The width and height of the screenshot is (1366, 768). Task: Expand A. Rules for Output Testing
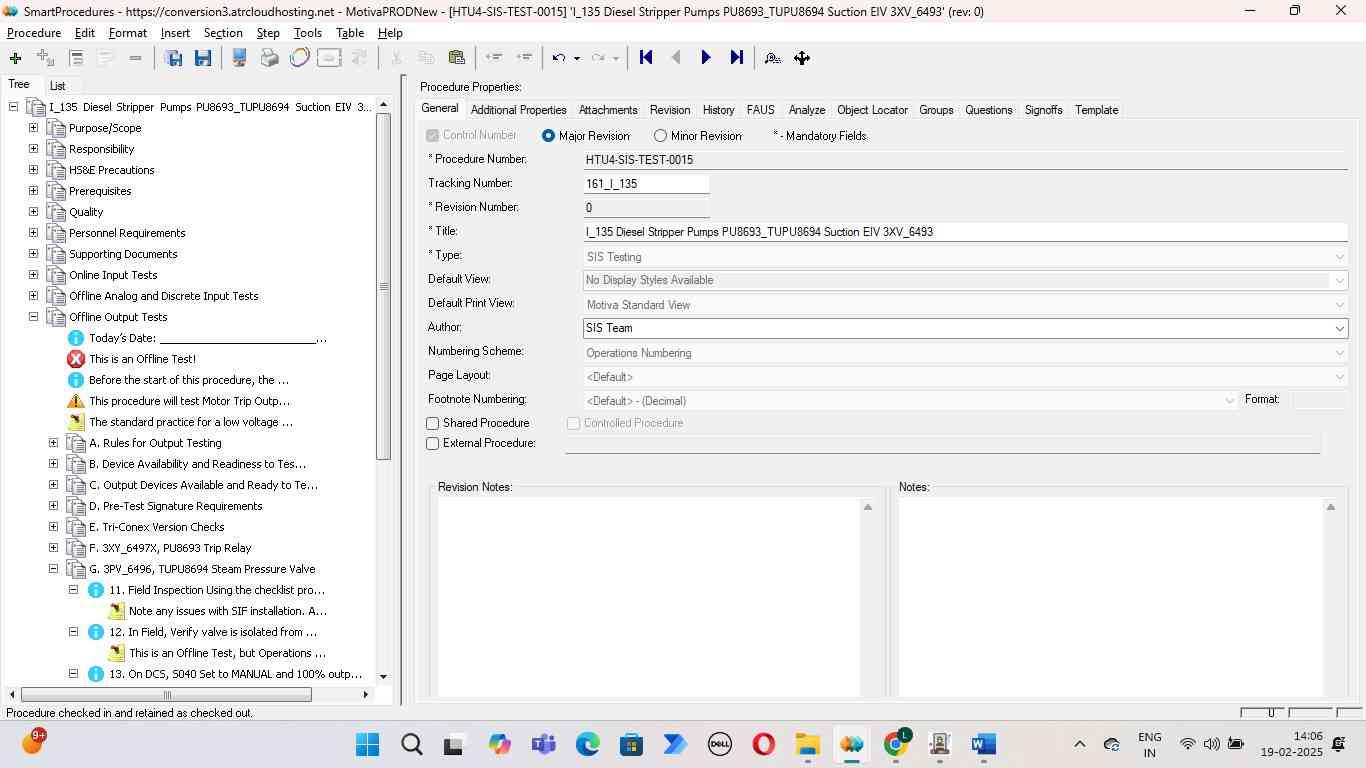[x=53, y=443]
